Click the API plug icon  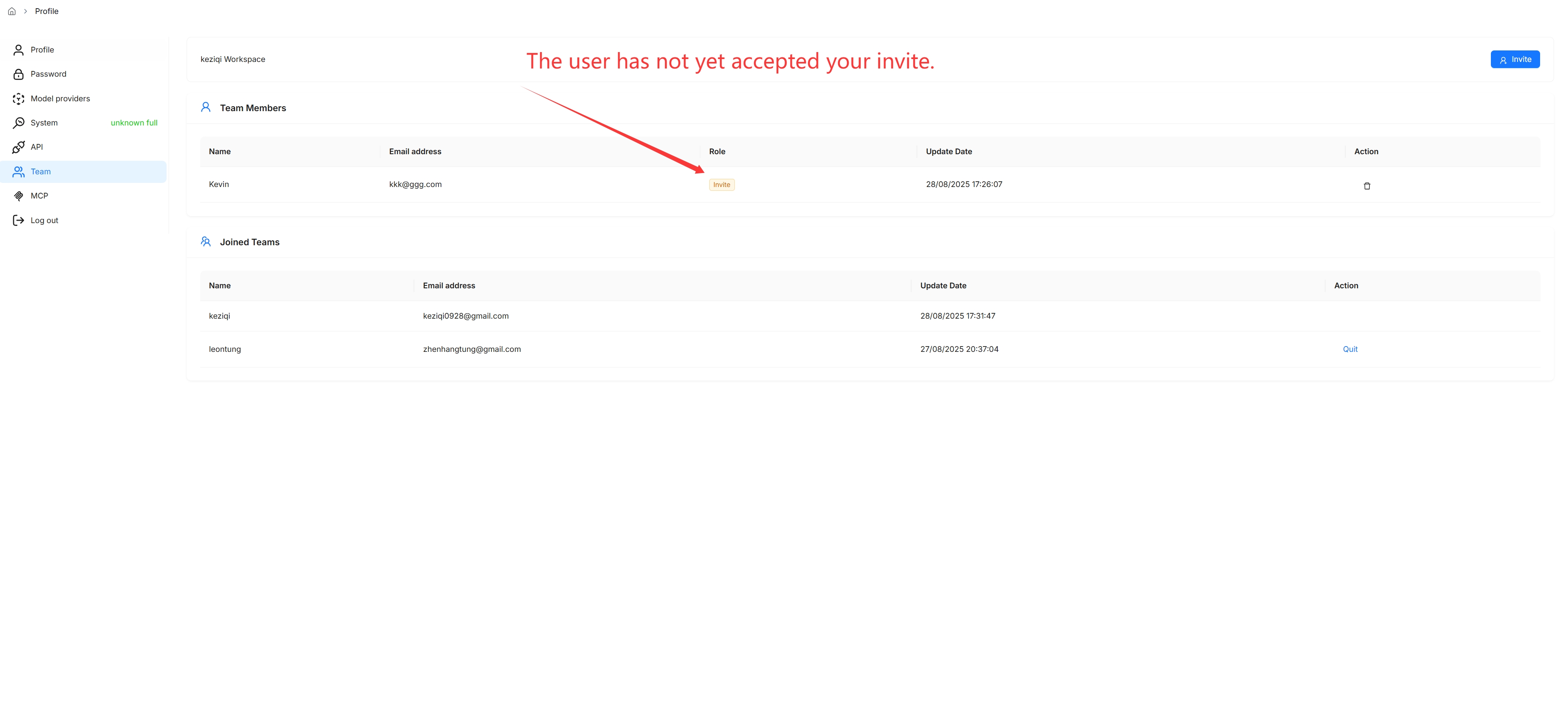click(x=18, y=147)
